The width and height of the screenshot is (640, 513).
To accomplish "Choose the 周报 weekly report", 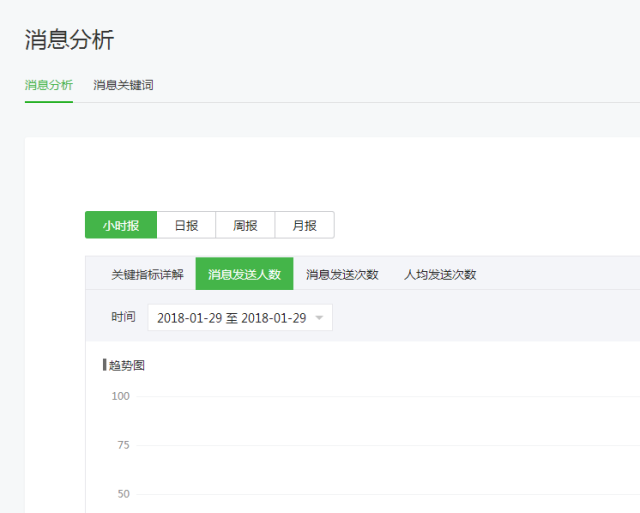I will pos(245,225).
